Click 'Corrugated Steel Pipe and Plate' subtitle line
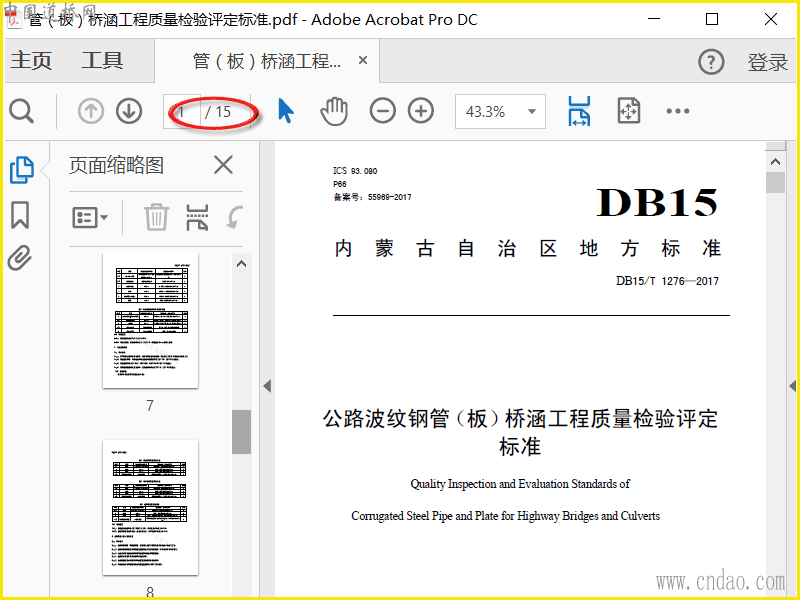Viewport: 800px width, 600px height. (505, 516)
